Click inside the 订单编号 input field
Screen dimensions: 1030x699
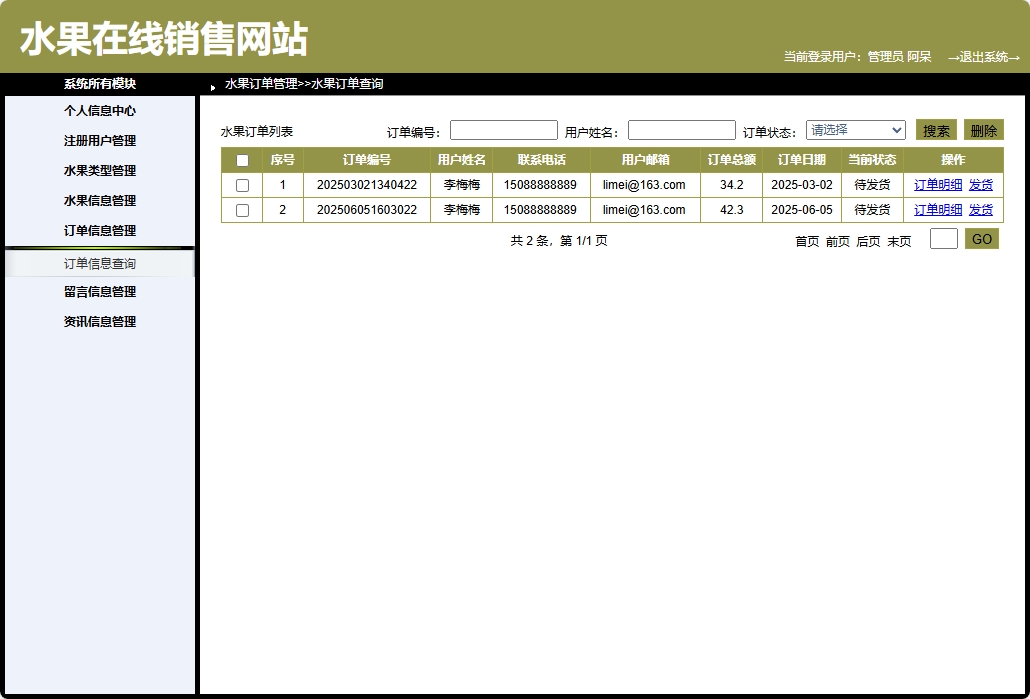(x=503, y=129)
